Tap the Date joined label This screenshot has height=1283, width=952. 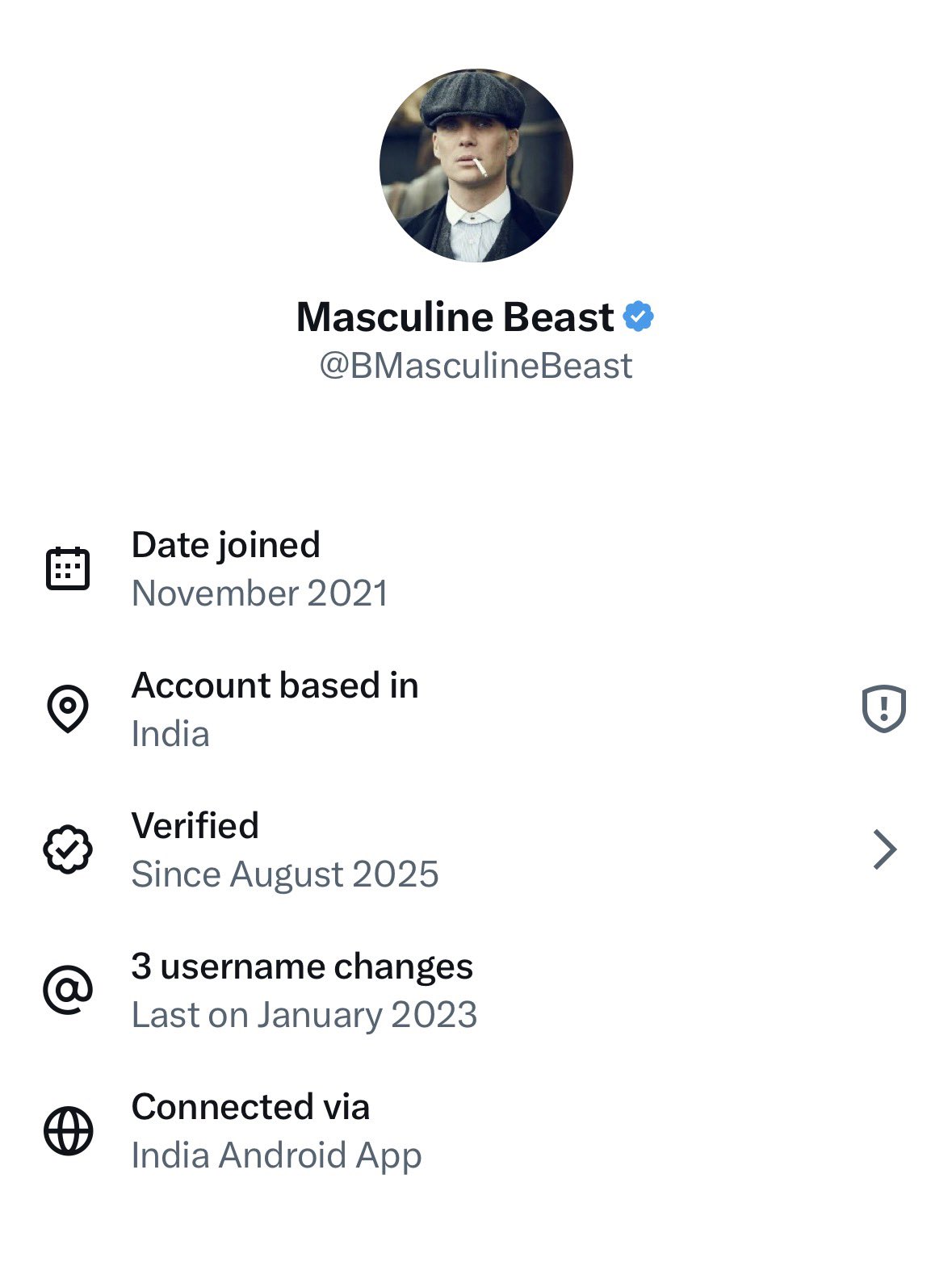(x=225, y=545)
